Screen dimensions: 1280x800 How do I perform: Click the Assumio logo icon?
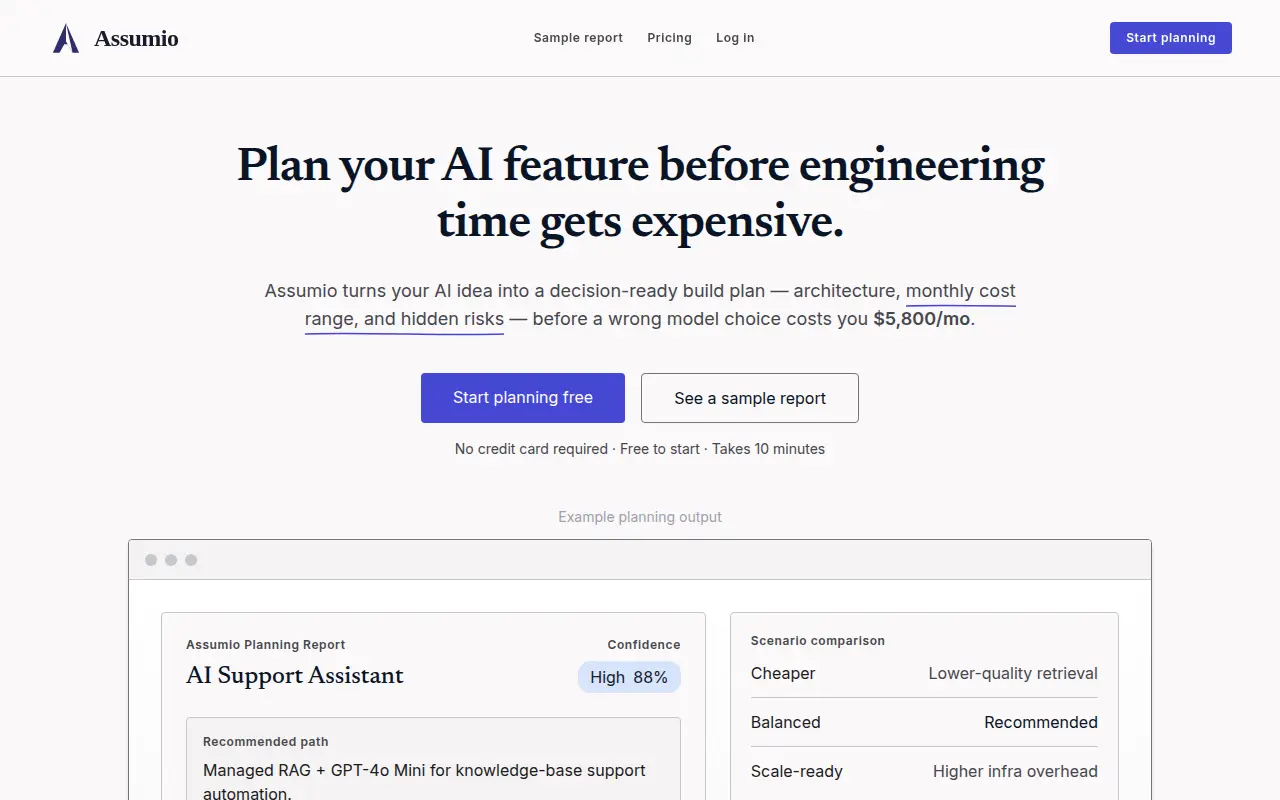click(x=66, y=38)
